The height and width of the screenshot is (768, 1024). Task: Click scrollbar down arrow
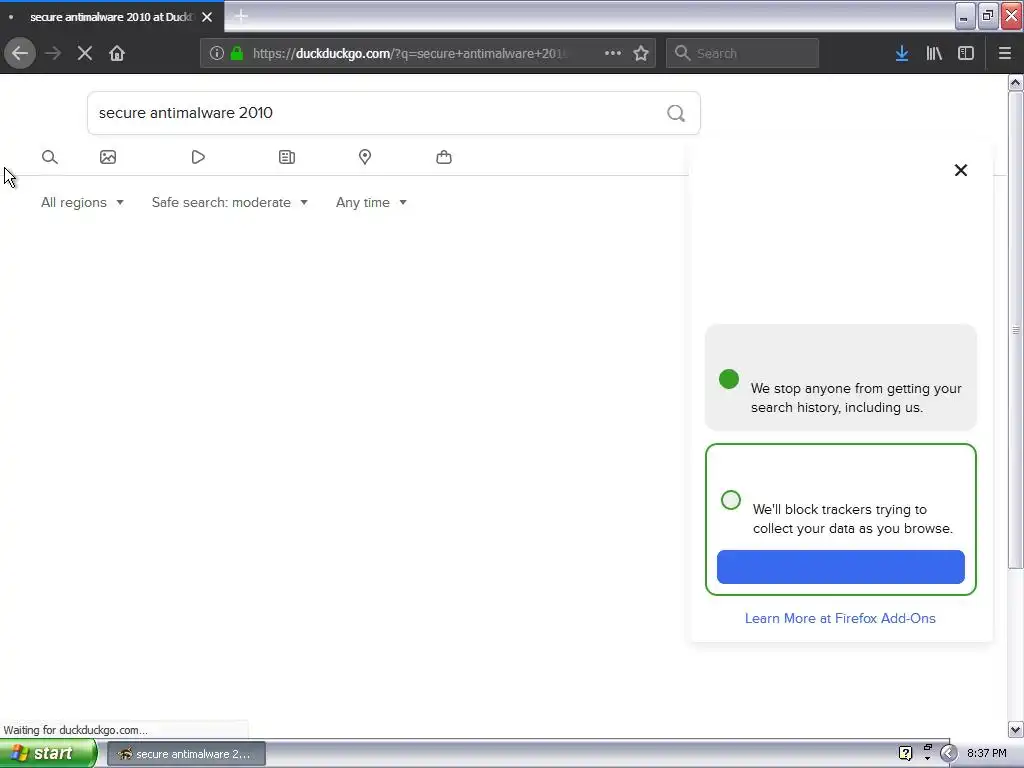pos(1016,729)
